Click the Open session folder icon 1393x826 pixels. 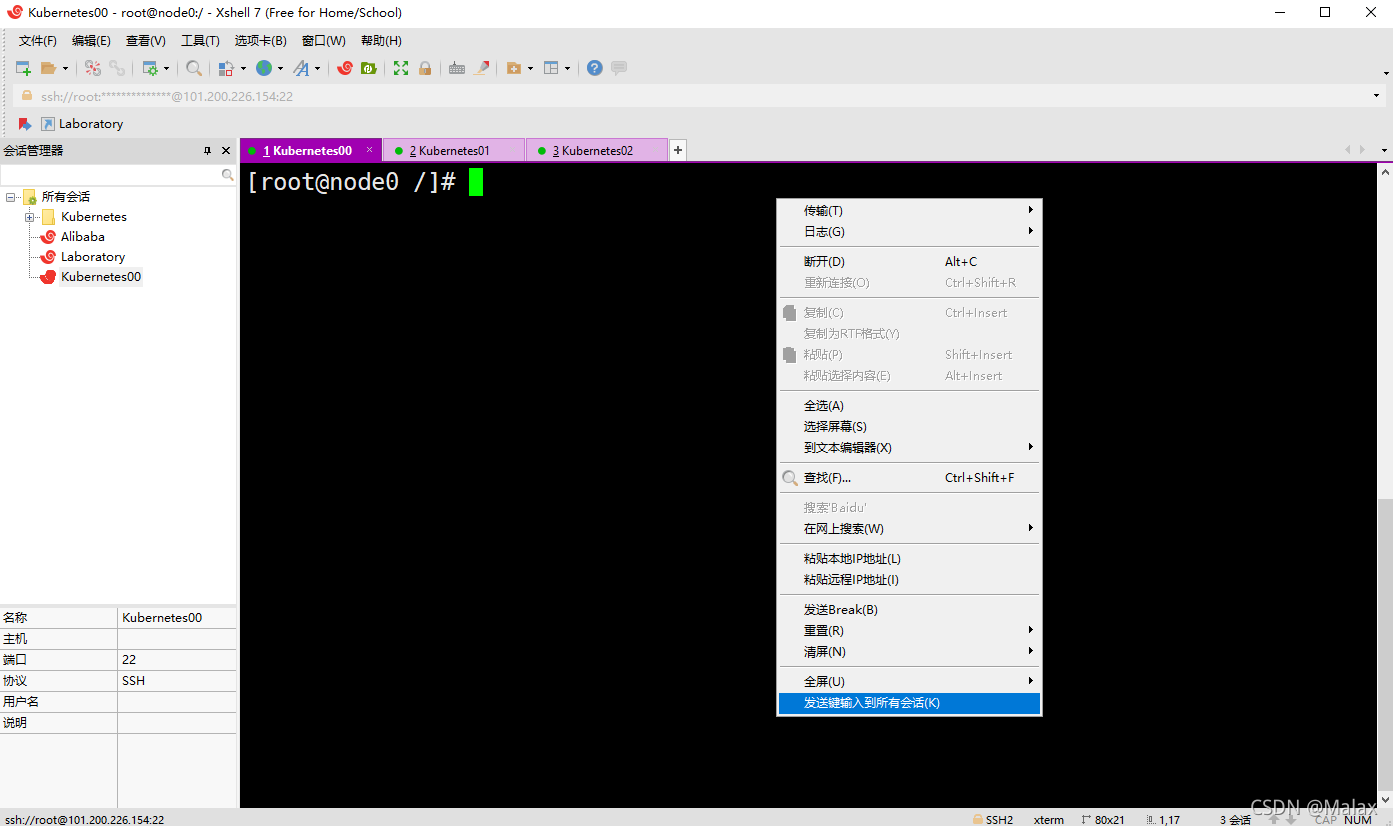(x=48, y=68)
